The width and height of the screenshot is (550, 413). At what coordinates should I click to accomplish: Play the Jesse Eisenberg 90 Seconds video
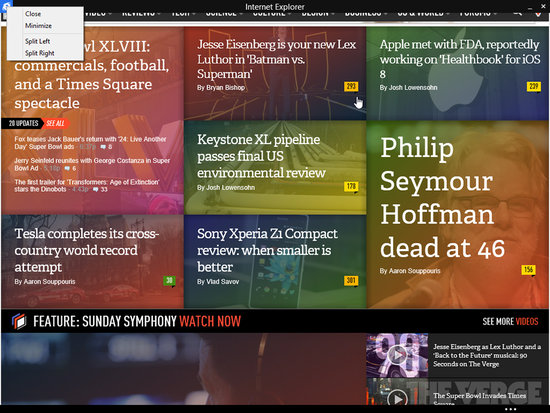pyautogui.click(x=397, y=355)
